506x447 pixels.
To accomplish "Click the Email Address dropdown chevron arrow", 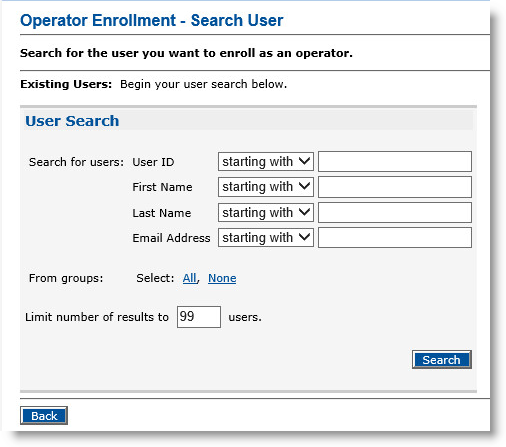I will click(304, 237).
